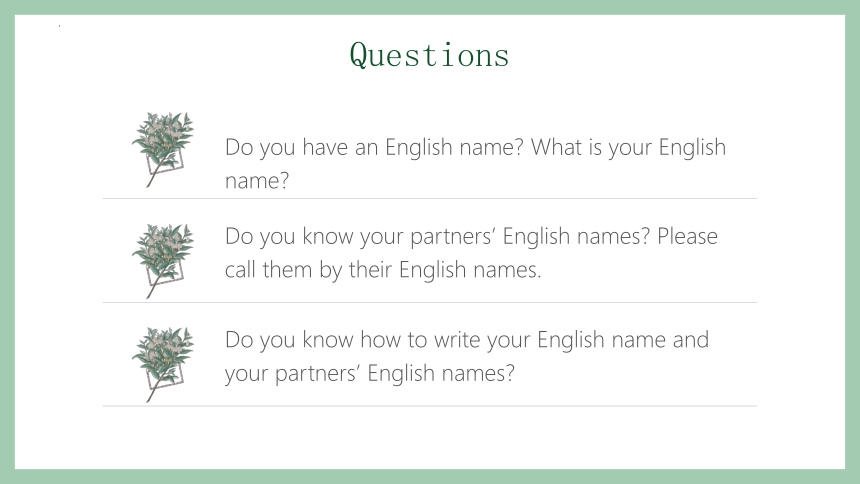
Task: Select the divider line below the third question
Action: [x=429, y=406]
